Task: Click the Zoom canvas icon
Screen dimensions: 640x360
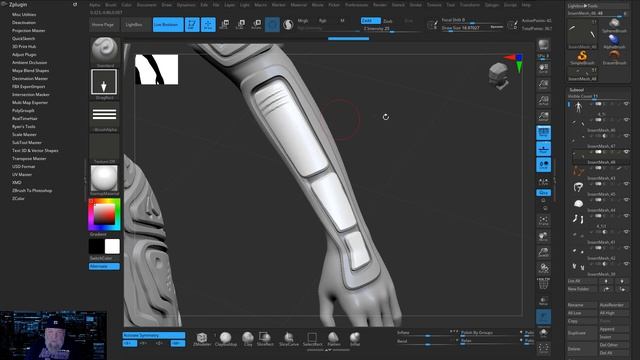Action: pyautogui.click(x=543, y=84)
